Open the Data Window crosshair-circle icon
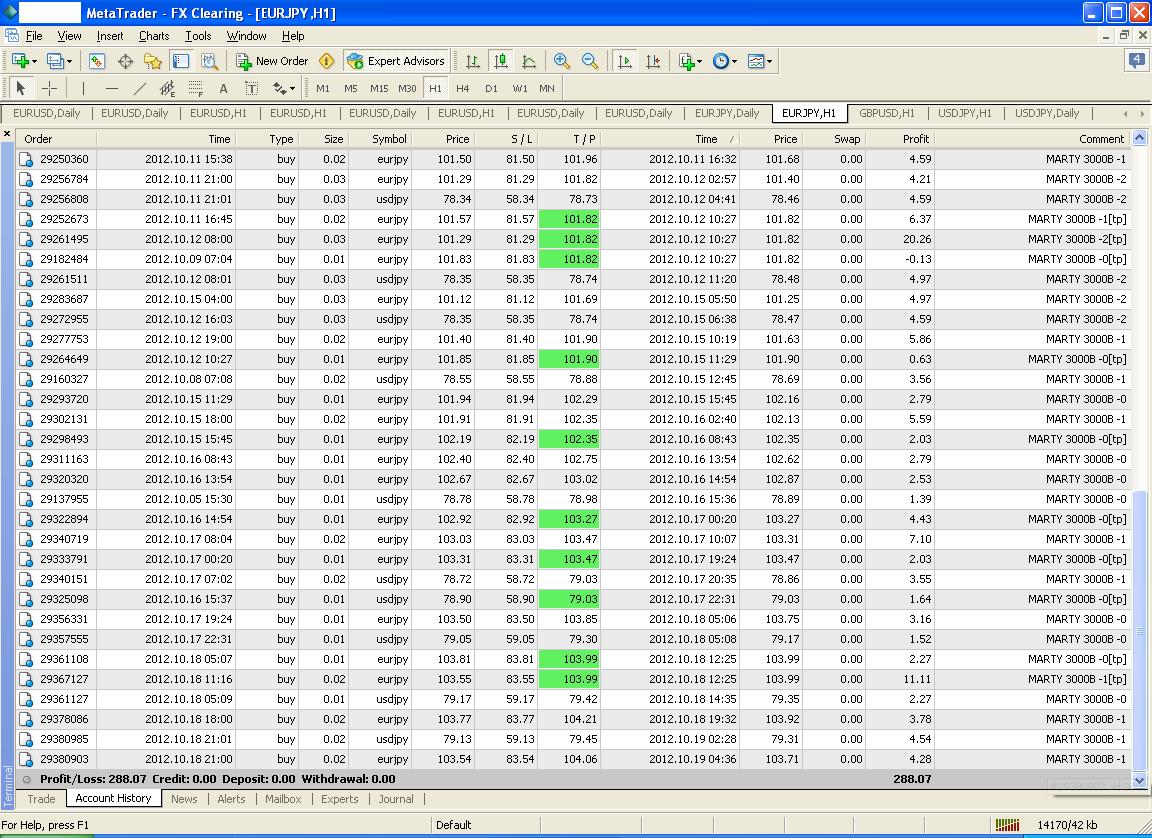 click(x=125, y=62)
